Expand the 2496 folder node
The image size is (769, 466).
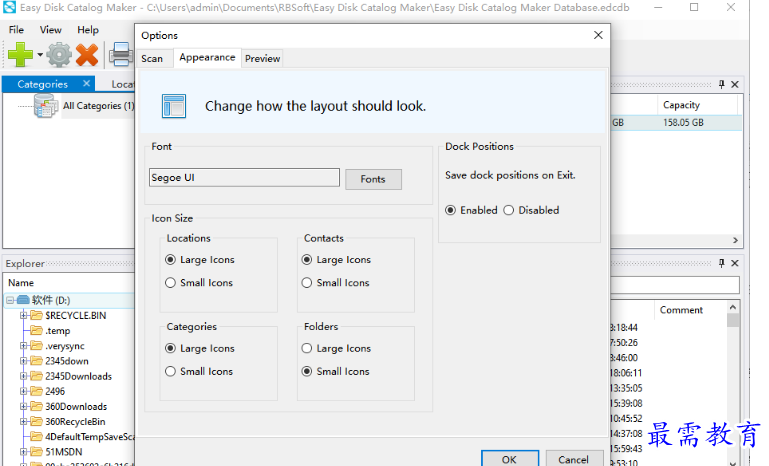coord(23,391)
